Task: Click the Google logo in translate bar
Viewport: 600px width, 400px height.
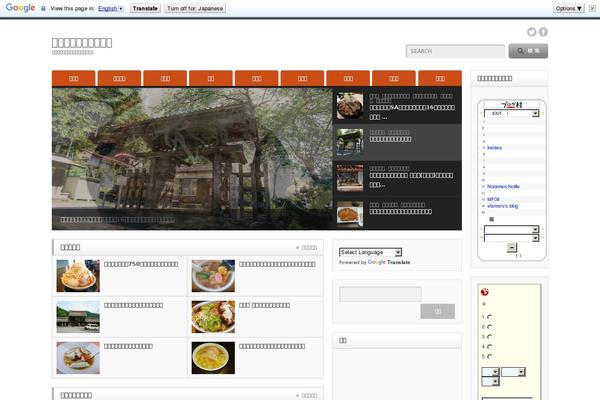Action: coord(20,8)
